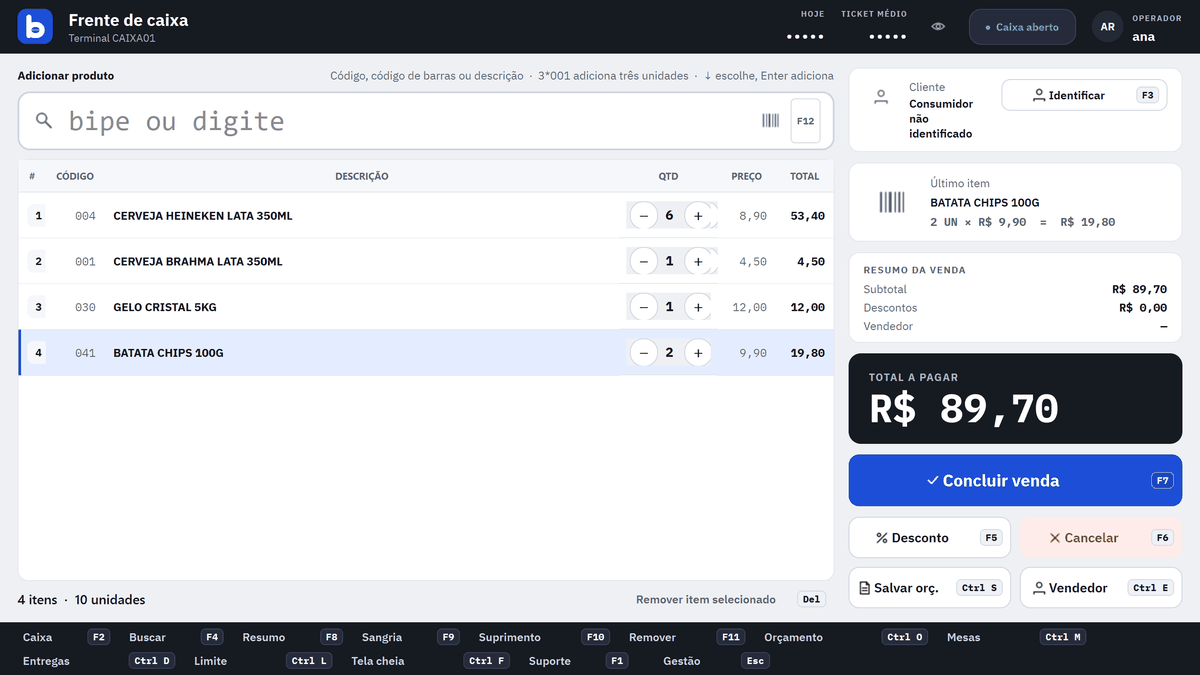The width and height of the screenshot is (1200, 675).
Task: Save quote with Salvar orç. button
Action: 929,588
